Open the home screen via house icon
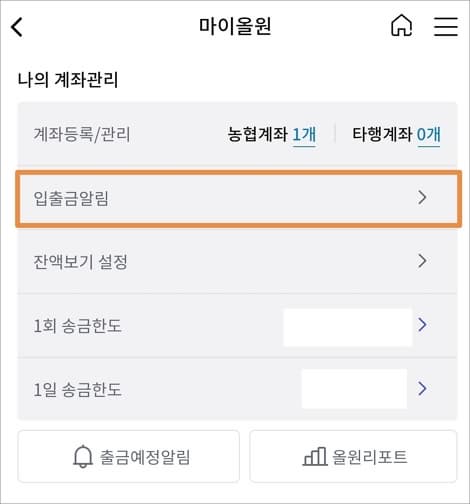Screen dimensions: 470x504 click(x=401, y=25)
